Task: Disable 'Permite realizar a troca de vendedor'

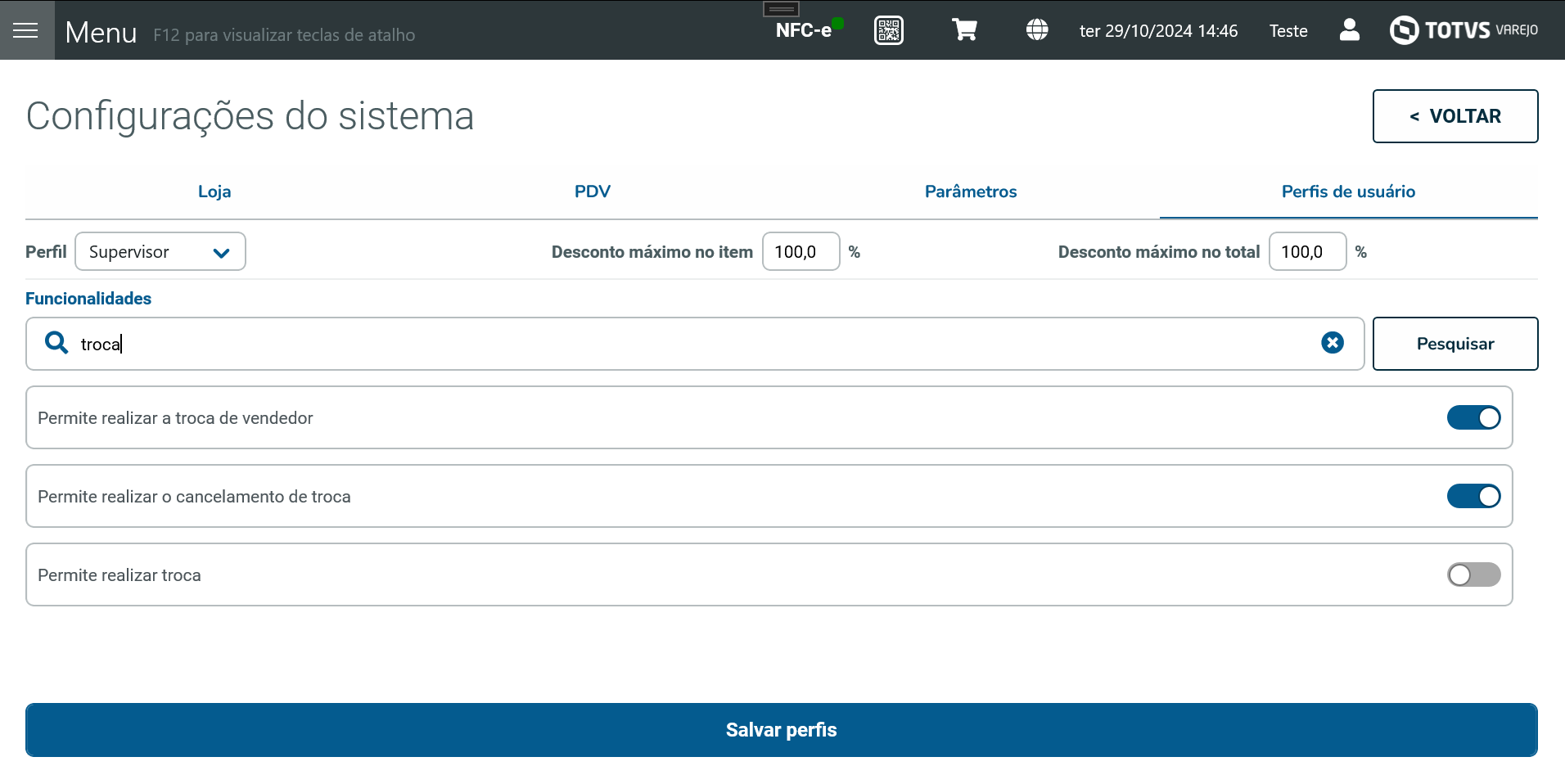Action: pyautogui.click(x=1473, y=418)
